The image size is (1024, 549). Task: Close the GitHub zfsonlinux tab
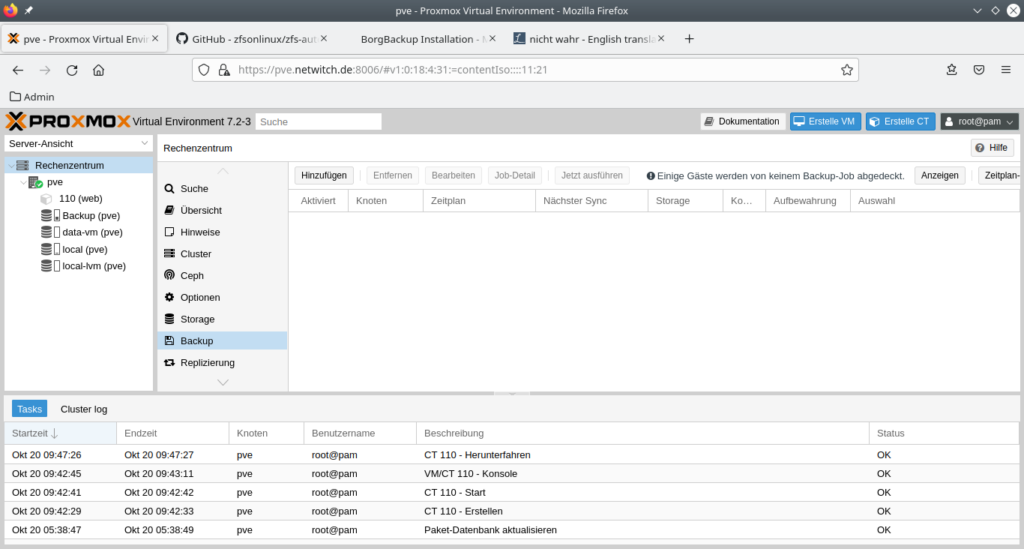point(324,39)
